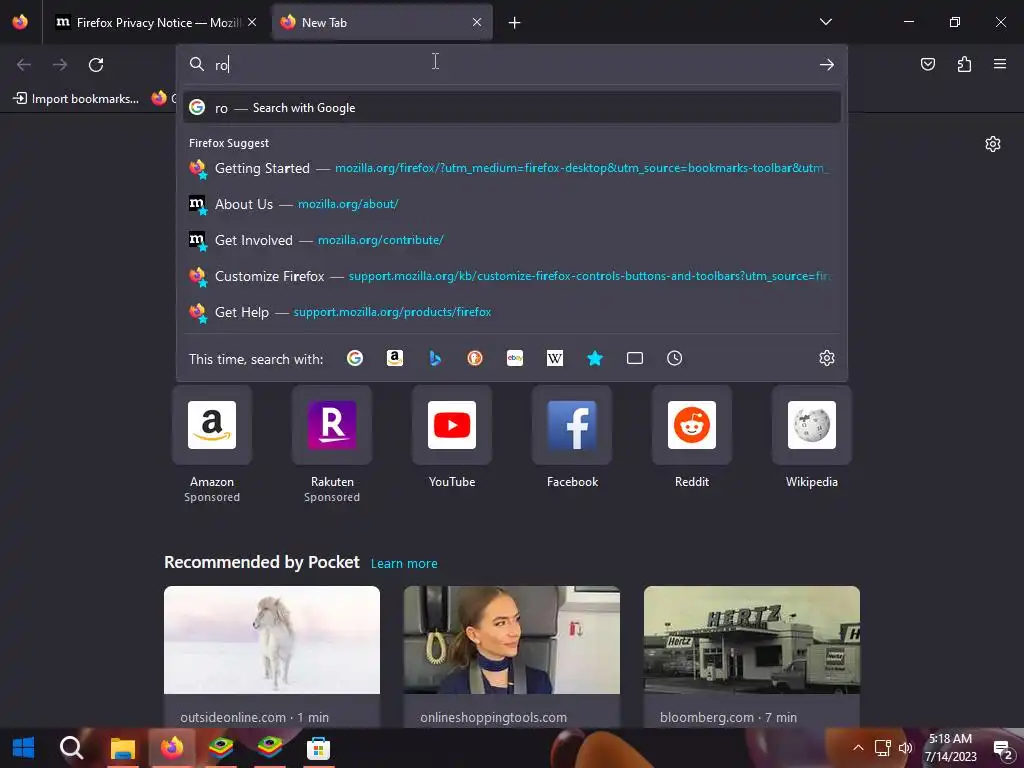Image resolution: width=1024 pixels, height=768 pixels.
Task: Click the Firefox View icon in tab bar
Action: coord(20,22)
